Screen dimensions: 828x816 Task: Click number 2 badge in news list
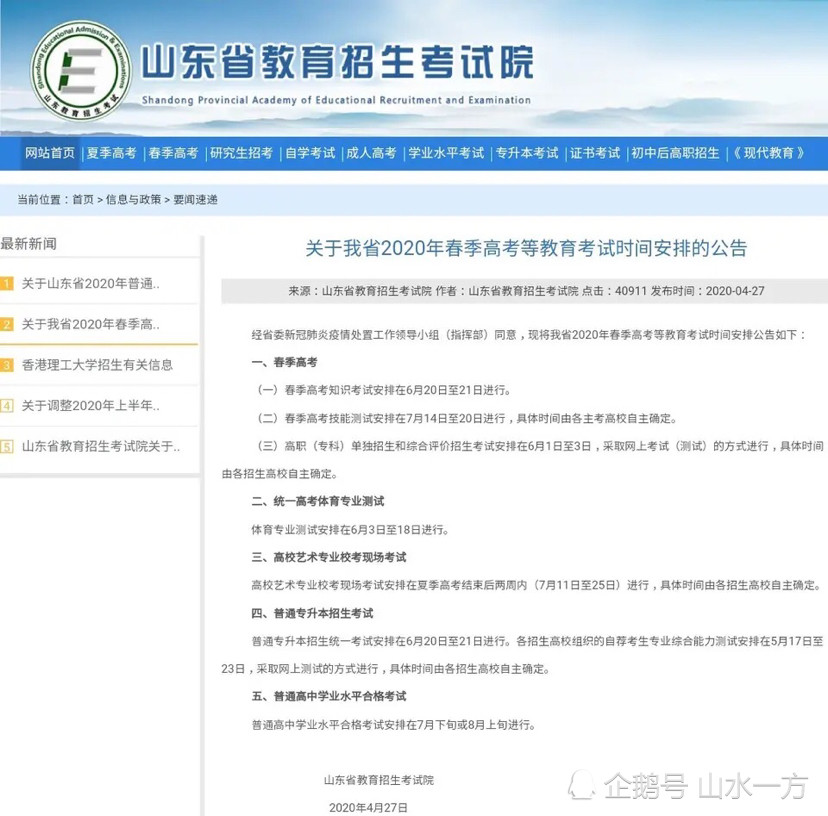(x=7, y=324)
